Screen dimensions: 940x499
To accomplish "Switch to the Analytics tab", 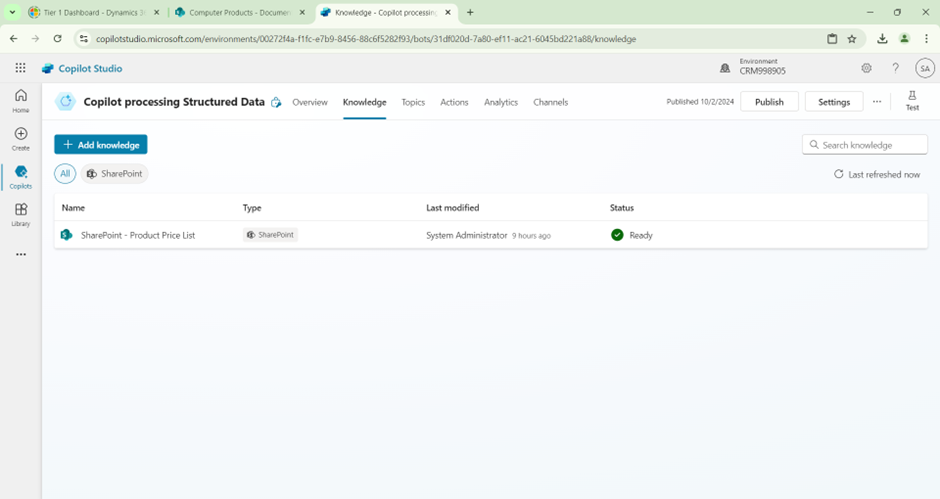I will 501,102.
